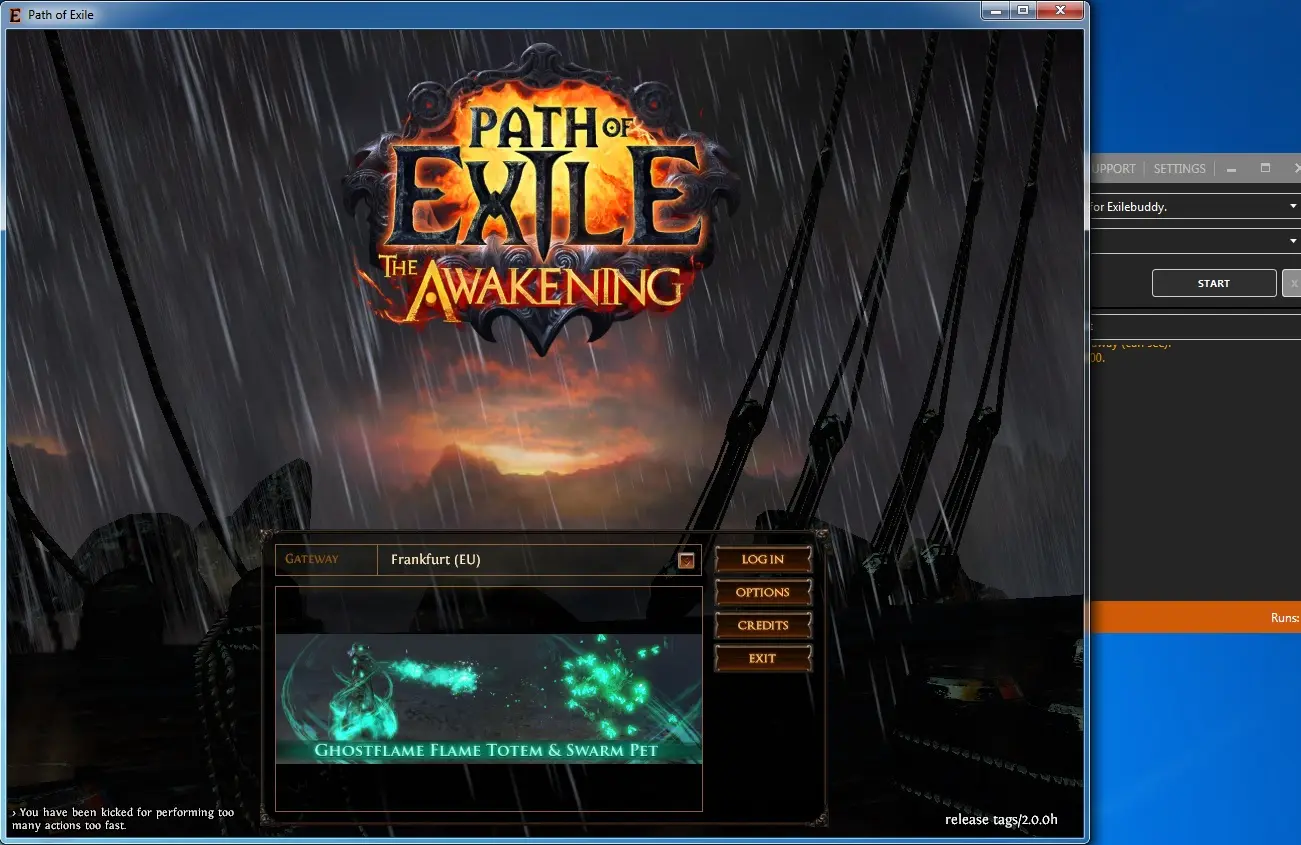Click the Path of Exile title bar icon
The width and height of the screenshot is (1301, 845).
click(x=15, y=14)
